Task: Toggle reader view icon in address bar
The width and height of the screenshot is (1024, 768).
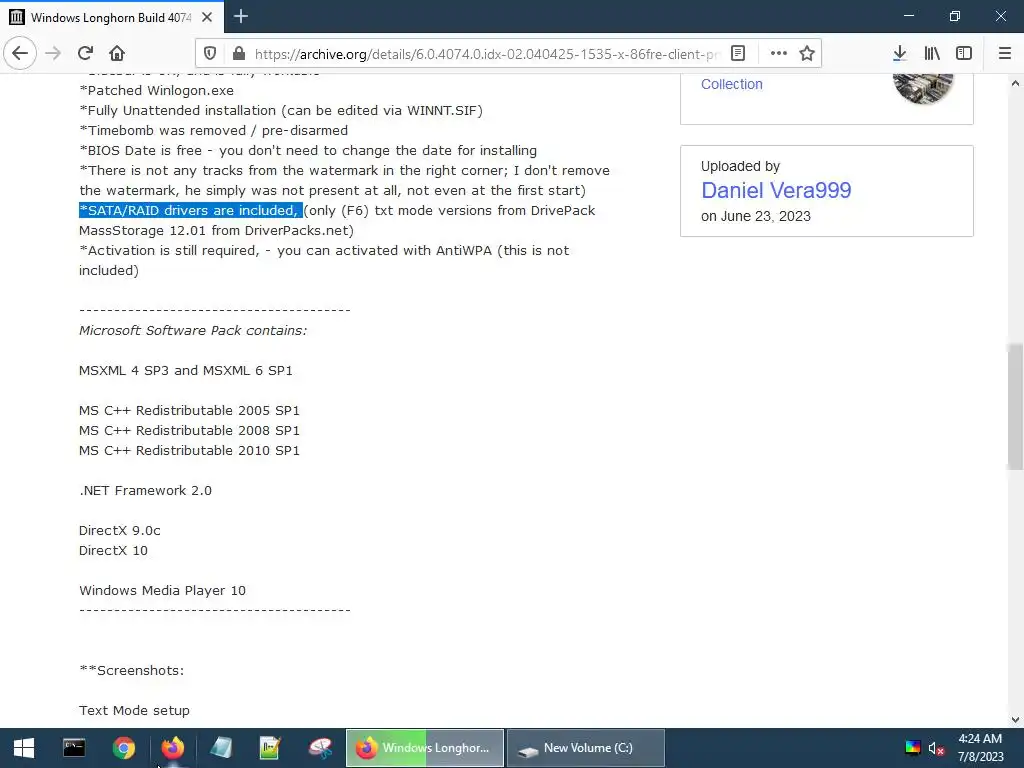Action: [738, 53]
